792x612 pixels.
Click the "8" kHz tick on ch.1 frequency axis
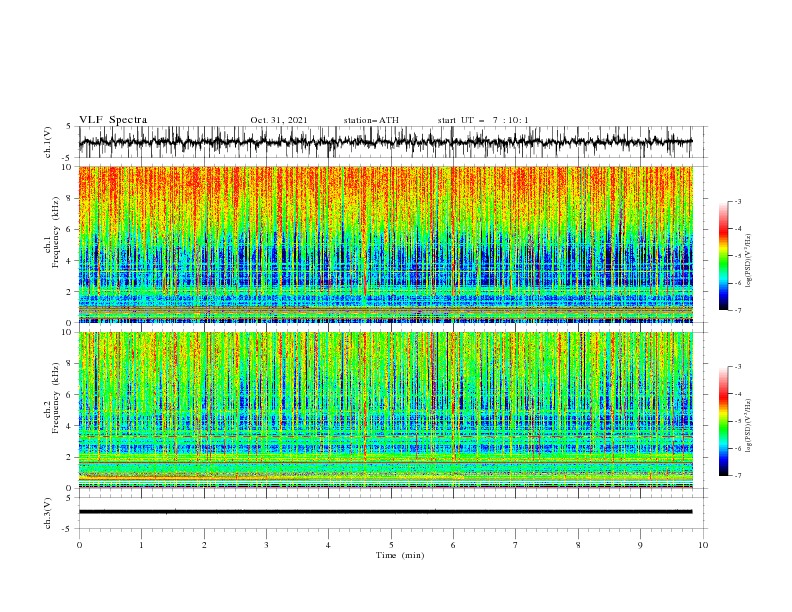coord(70,198)
